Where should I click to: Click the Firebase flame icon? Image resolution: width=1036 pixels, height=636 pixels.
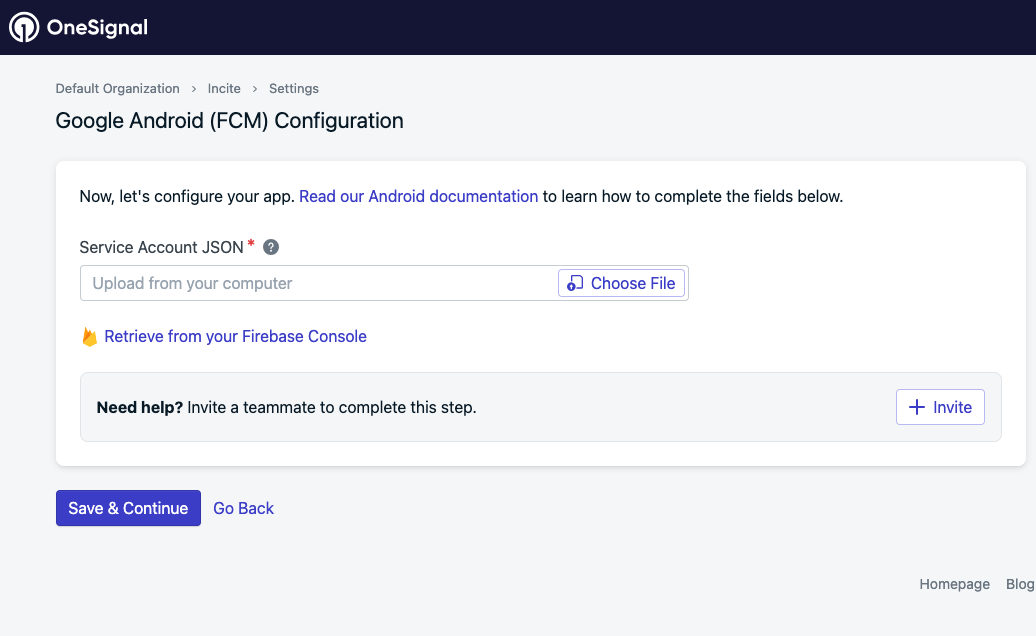[89, 337]
